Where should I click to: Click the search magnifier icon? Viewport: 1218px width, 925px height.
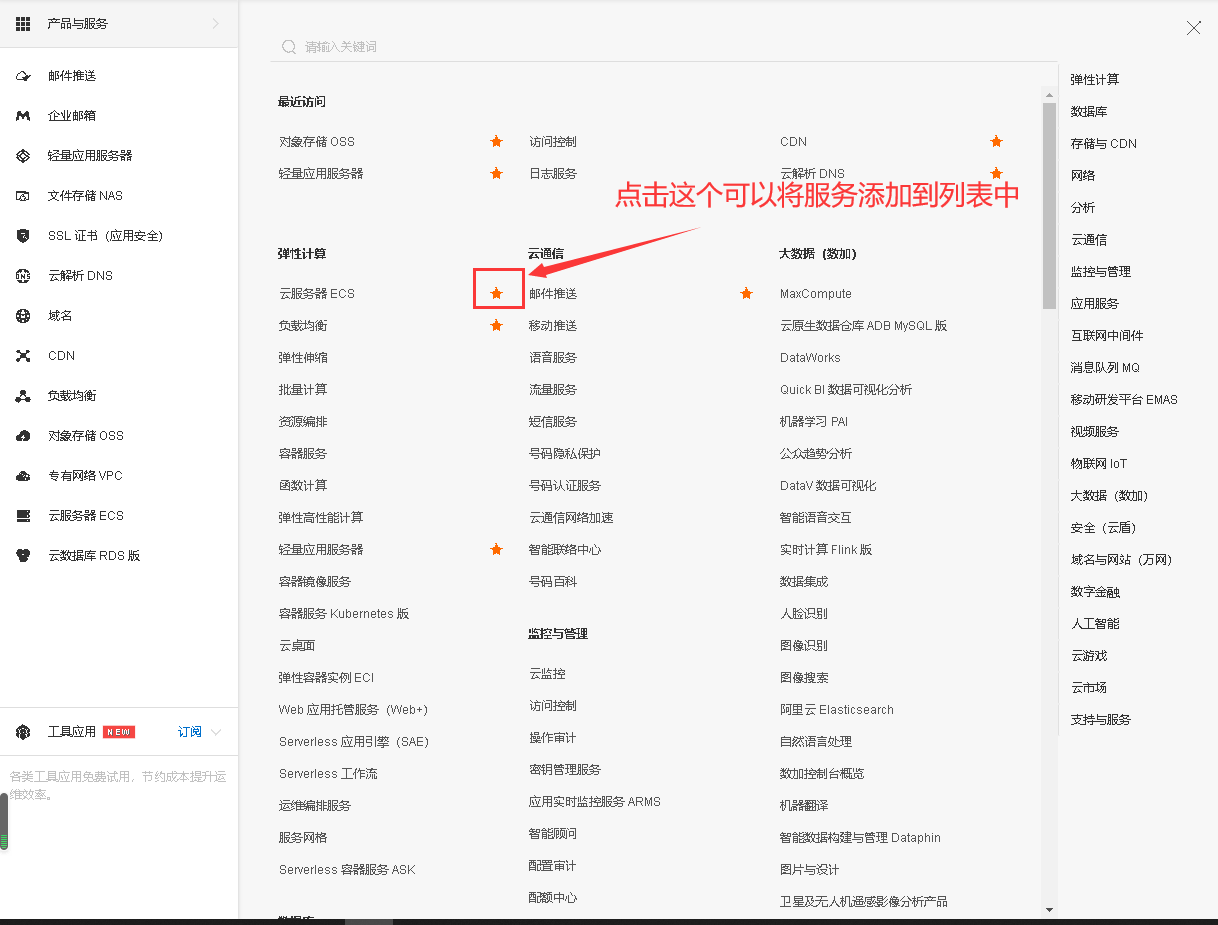coord(289,47)
